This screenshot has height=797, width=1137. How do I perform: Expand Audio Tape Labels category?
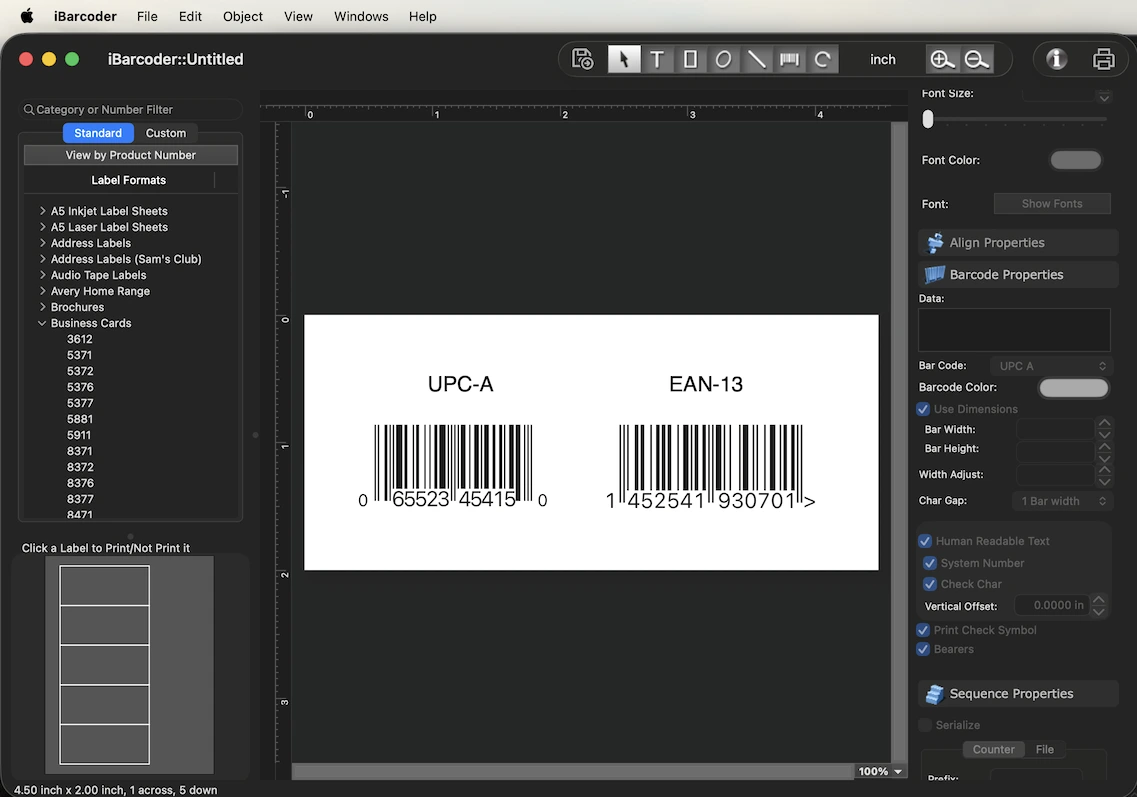coord(43,275)
